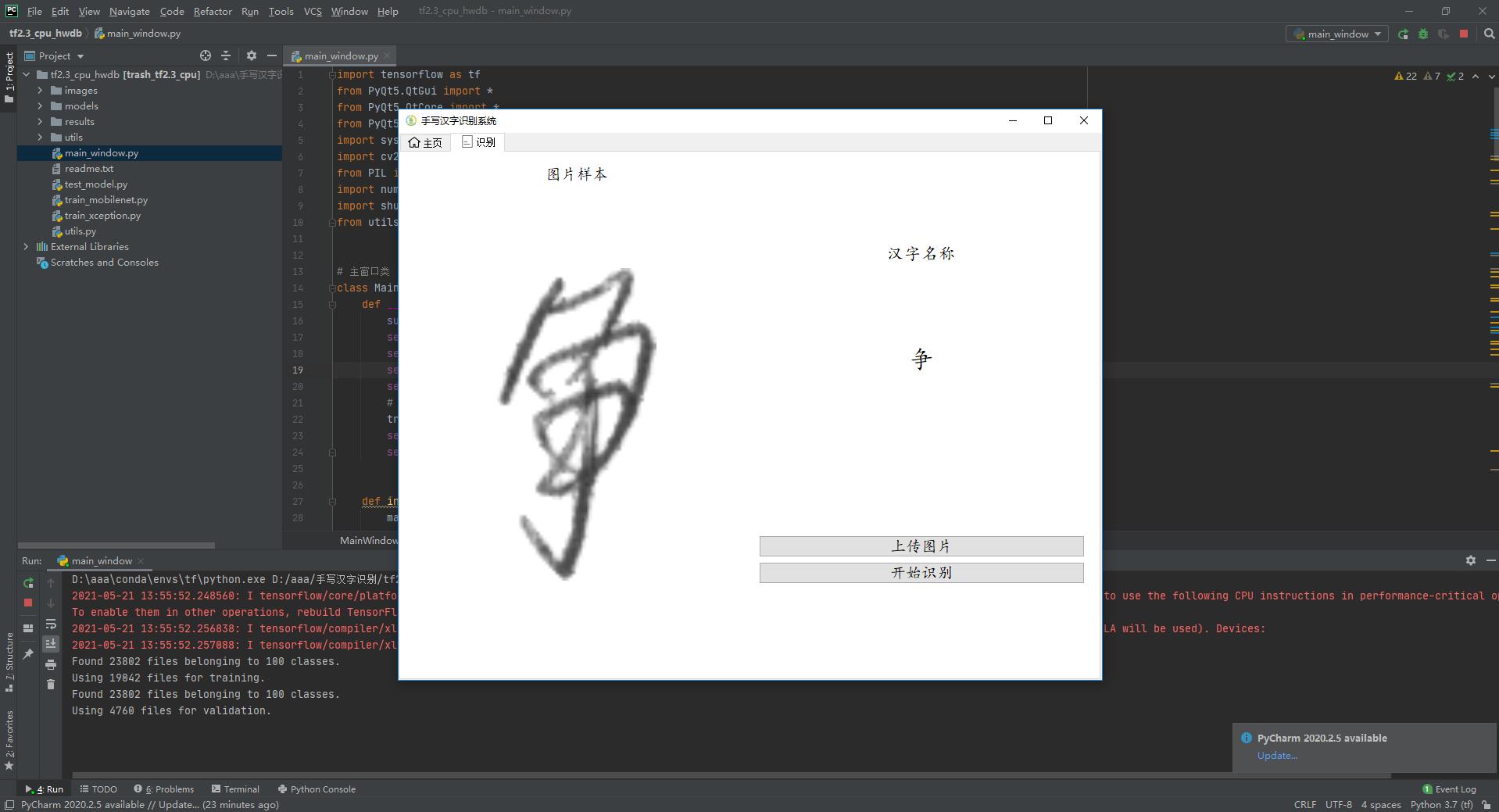The height and width of the screenshot is (812, 1499).
Task: Click the CRLF line separator in status bar
Action: click(x=1304, y=804)
